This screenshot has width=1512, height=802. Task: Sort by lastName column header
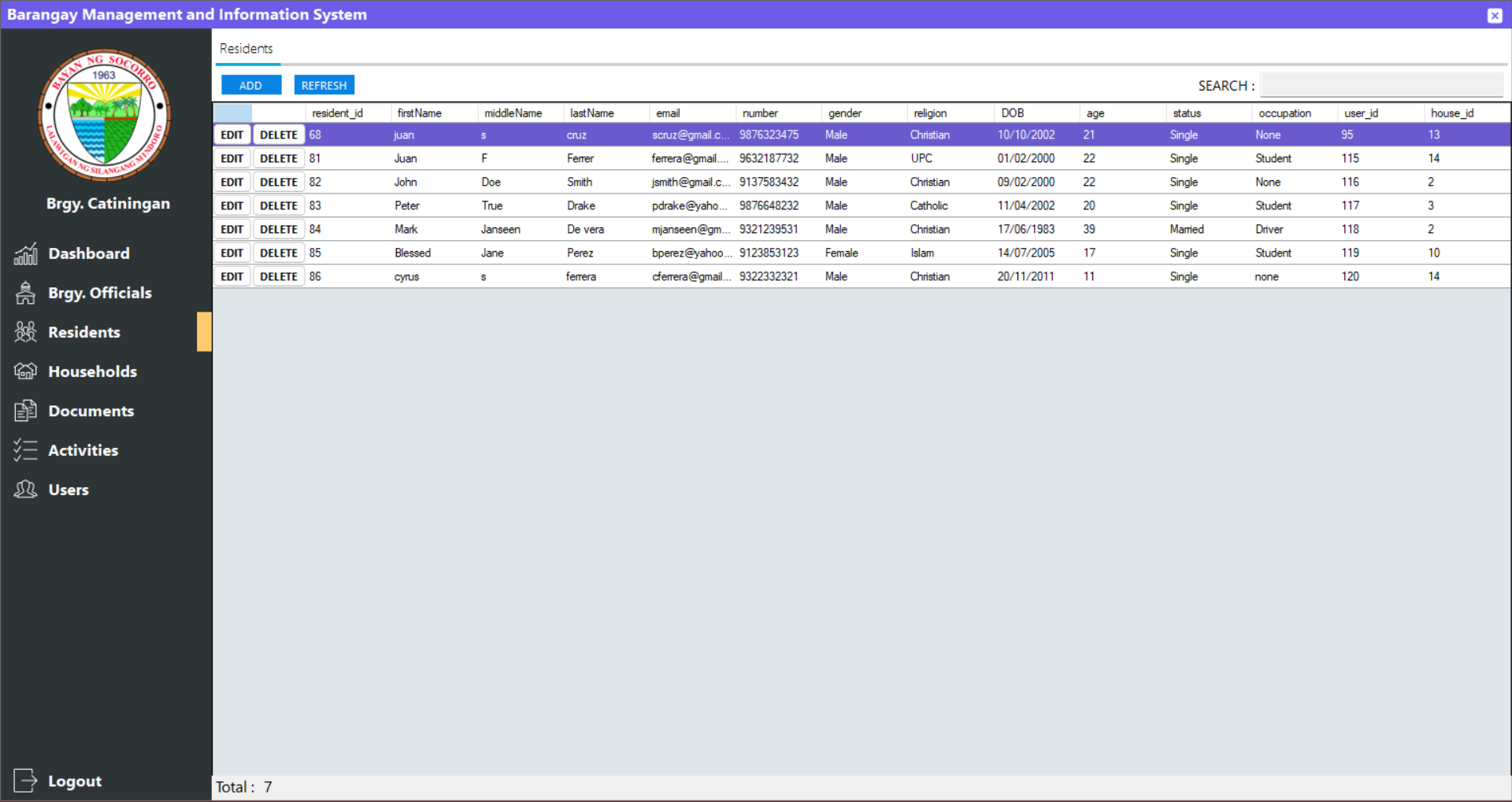tap(606, 113)
